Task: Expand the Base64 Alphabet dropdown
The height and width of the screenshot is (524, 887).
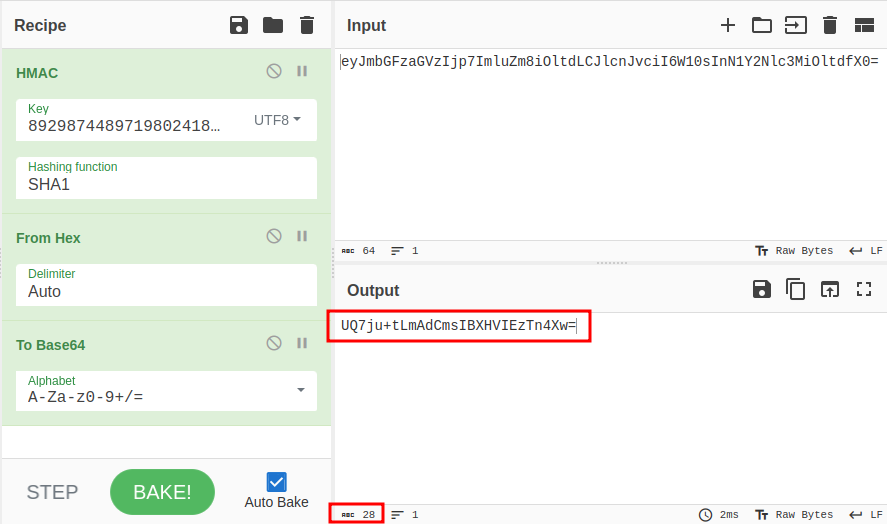Action: 301,390
